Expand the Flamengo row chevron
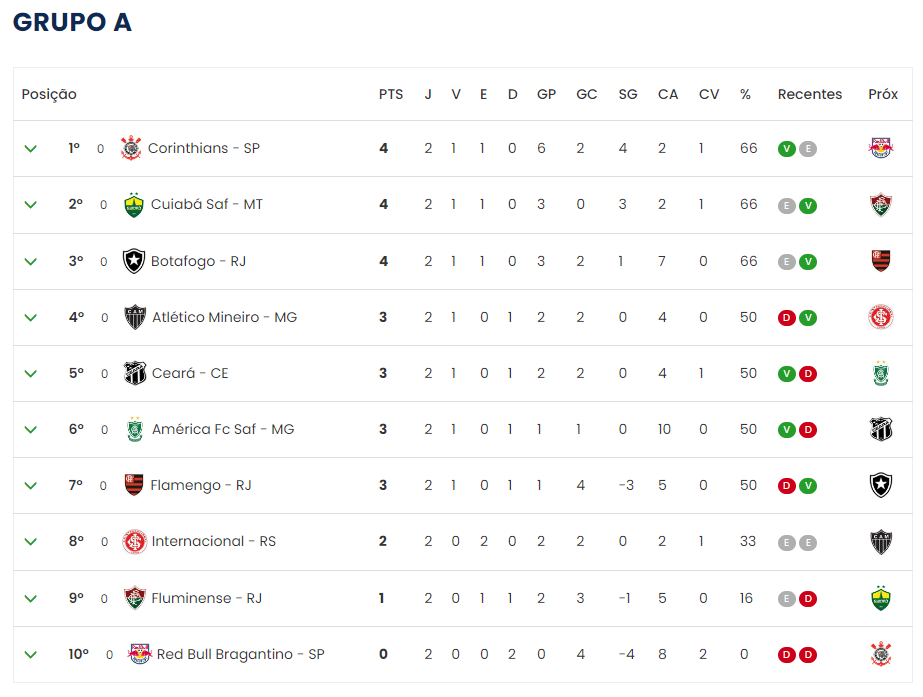923x697 pixels. (x=31, y=486)
